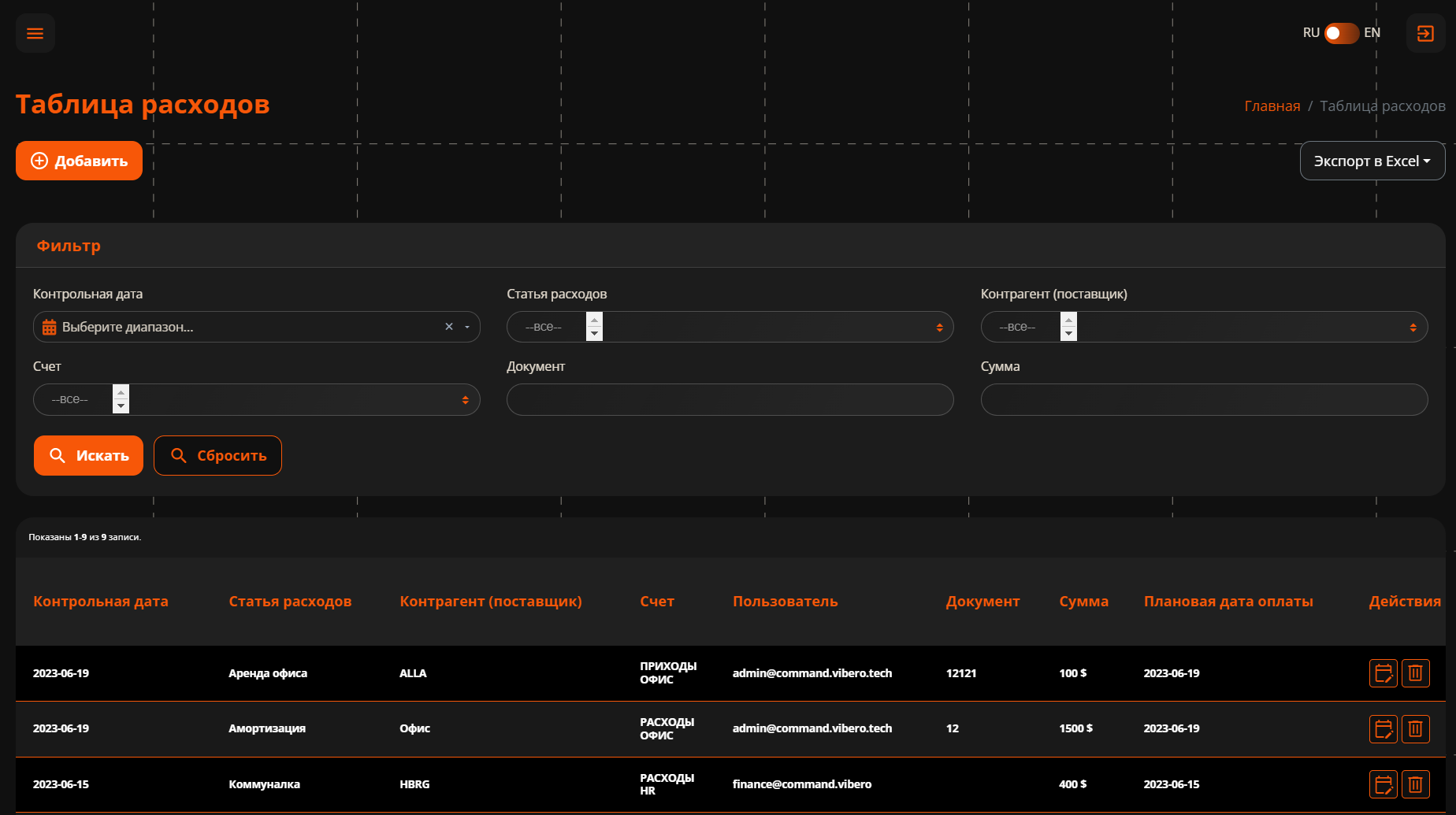This screenshot has width=1456, height=815.
Task: Delete the Амортизация row
Action: click(x=1416, y=728)
